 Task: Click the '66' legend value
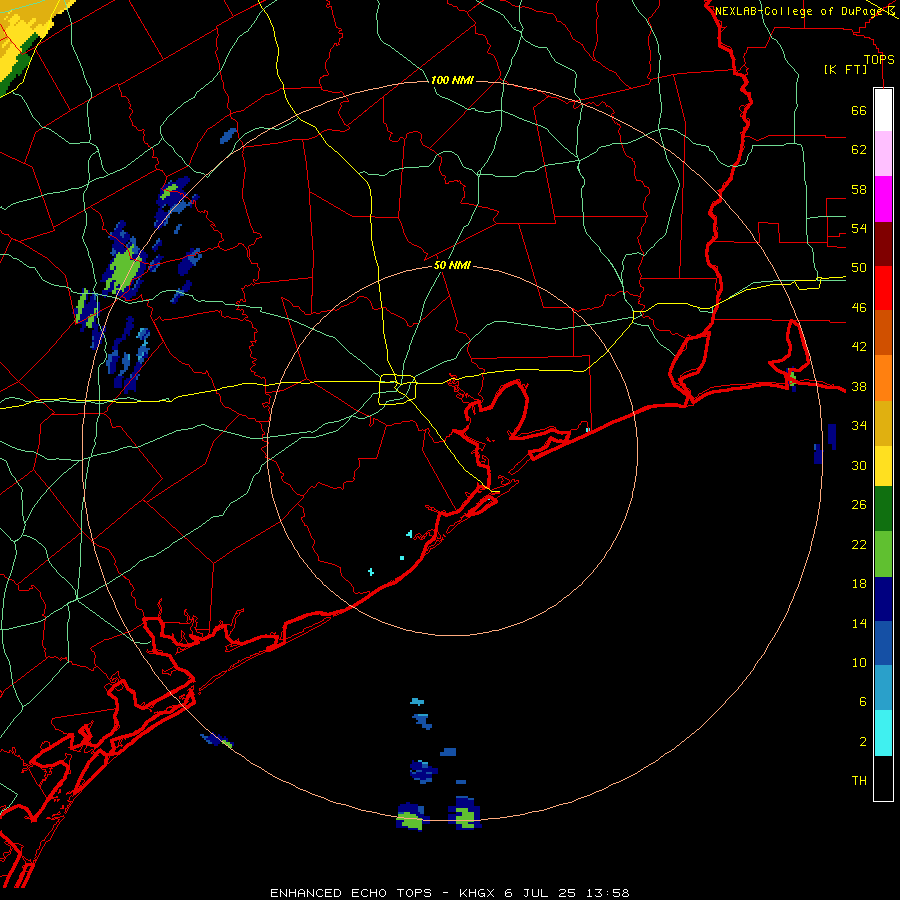click(859, 110)
